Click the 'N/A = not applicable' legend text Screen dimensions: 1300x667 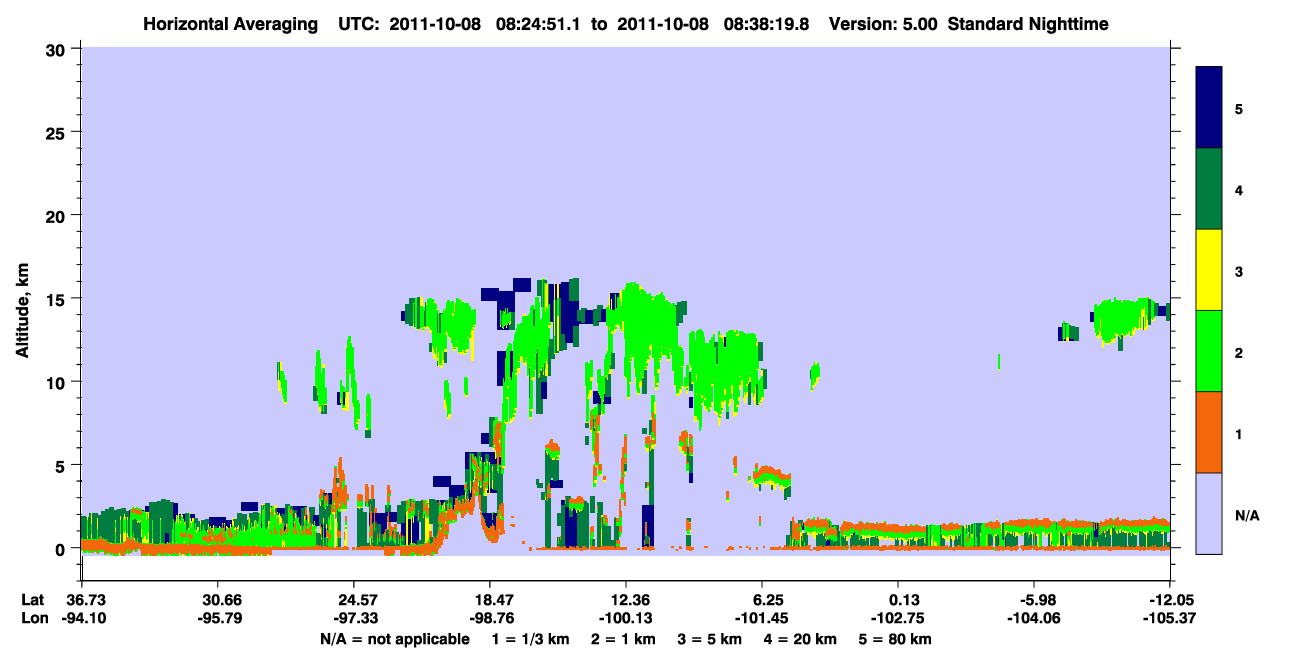click(x=394, y=638)
